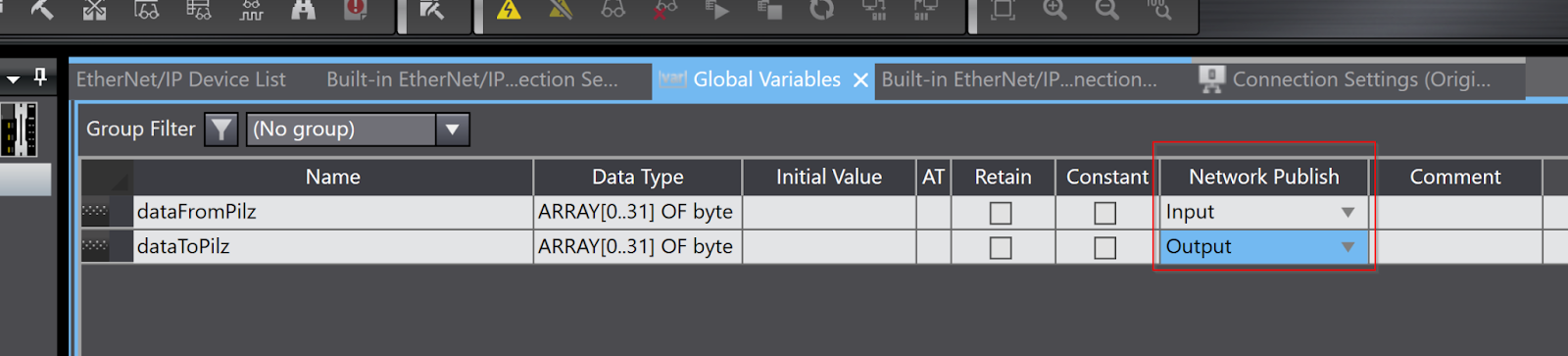Toggle the pin icon on left panel
This screenshot has height=356, width=1568.
coord(40,76)
